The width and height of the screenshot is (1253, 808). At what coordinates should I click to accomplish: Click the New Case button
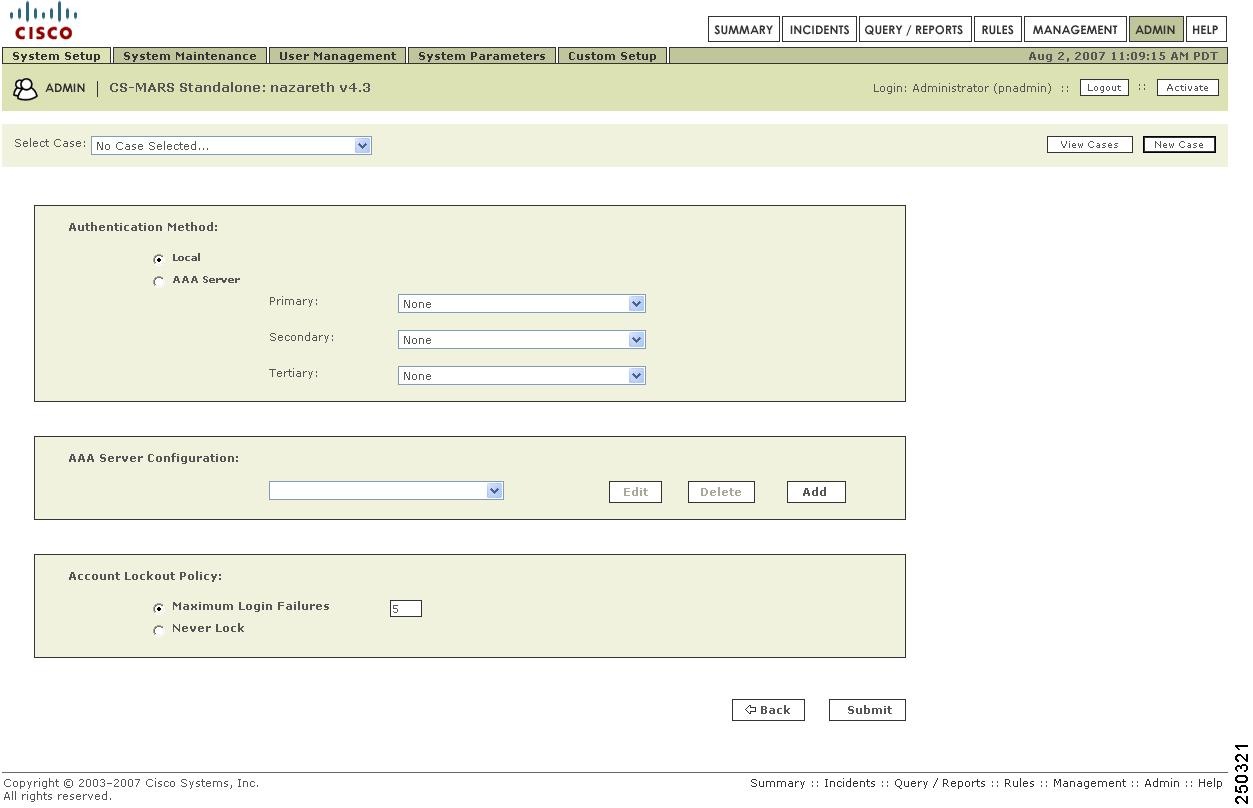click(1178, 144)
